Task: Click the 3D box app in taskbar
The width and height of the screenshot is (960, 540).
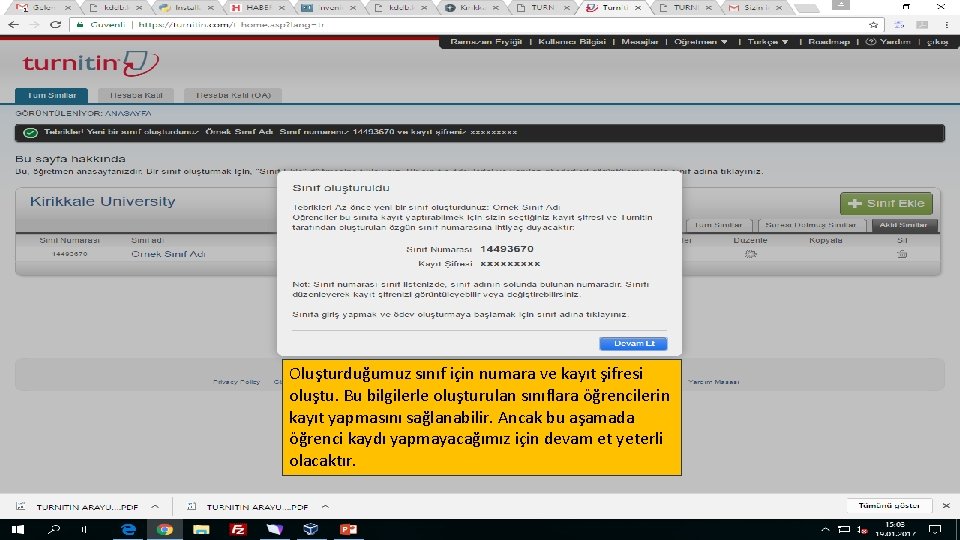Action: 311,530
